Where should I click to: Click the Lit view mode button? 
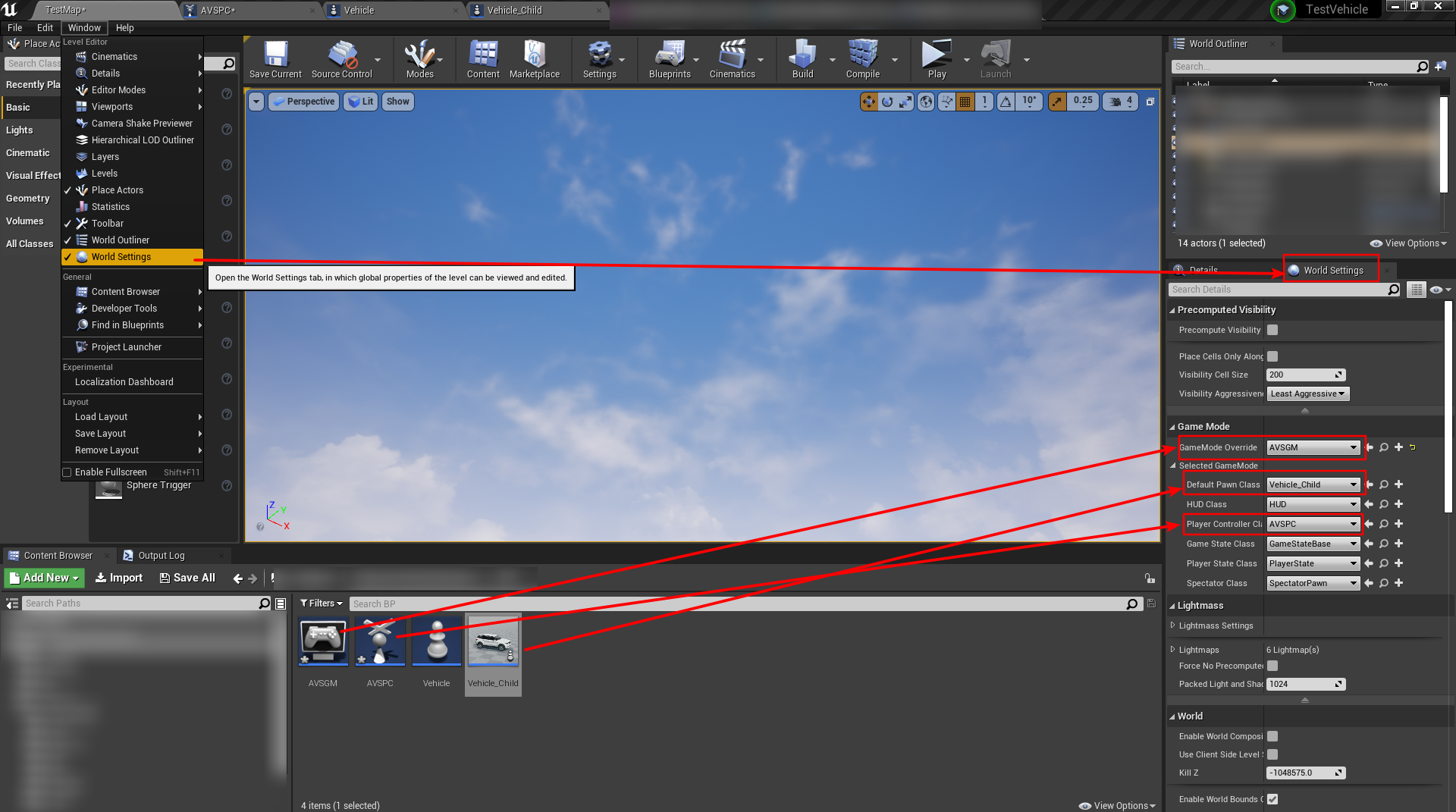click(x=361, y=102)
